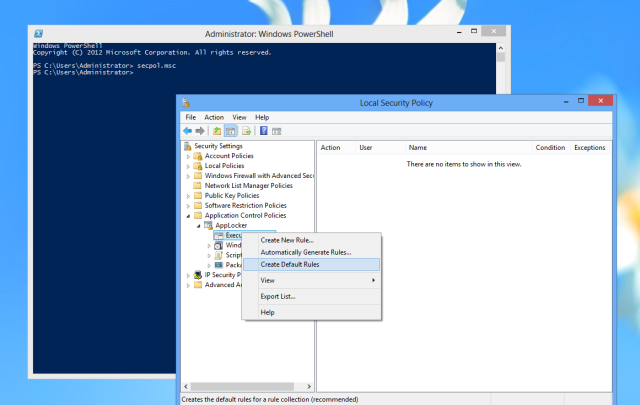Screen dimensions: 640x405
Task: Expand the Local Policies node
Action: coord(188,166)
